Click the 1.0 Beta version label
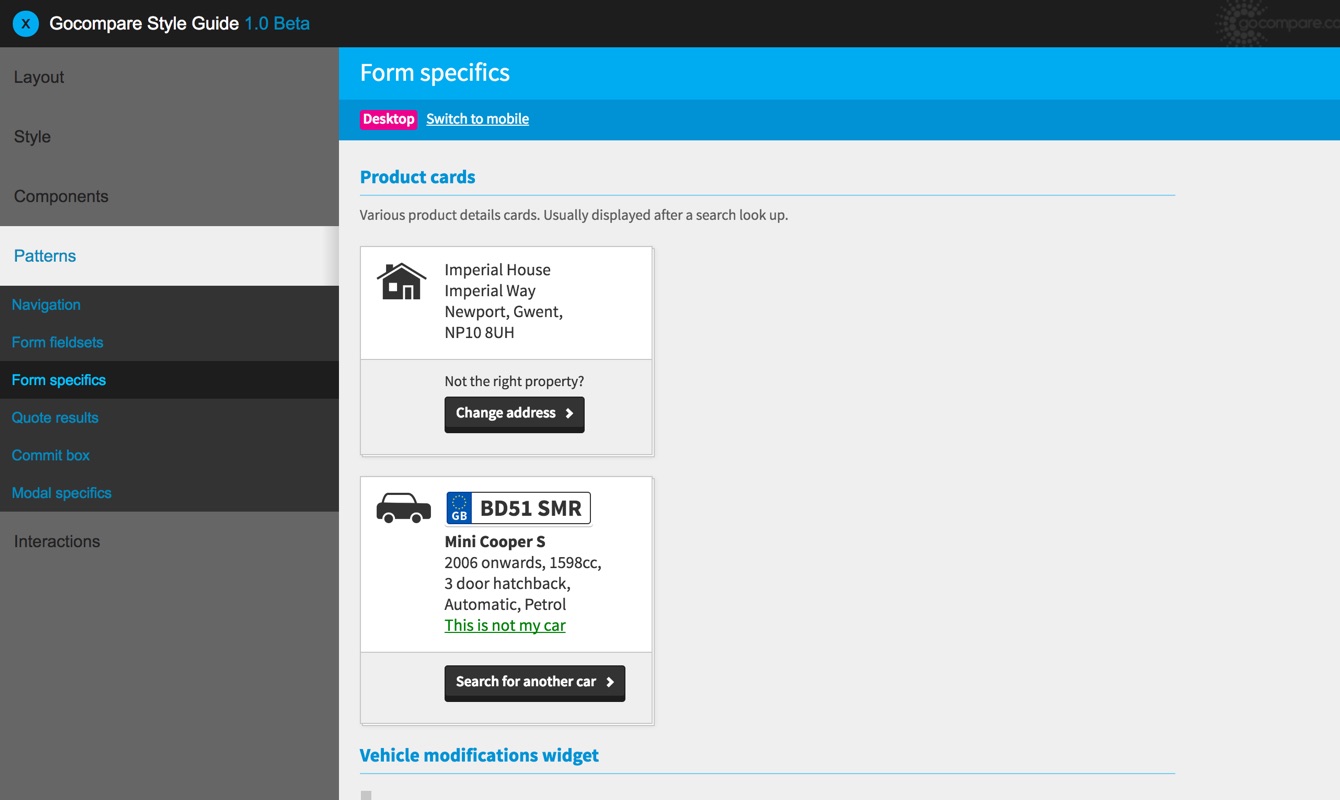This screenshot has height=800, width=1340. tap(277, 23)
